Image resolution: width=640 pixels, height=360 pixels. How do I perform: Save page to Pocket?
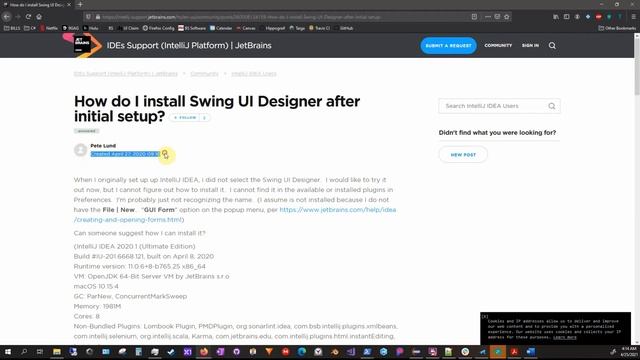click(x=497, y=17)
